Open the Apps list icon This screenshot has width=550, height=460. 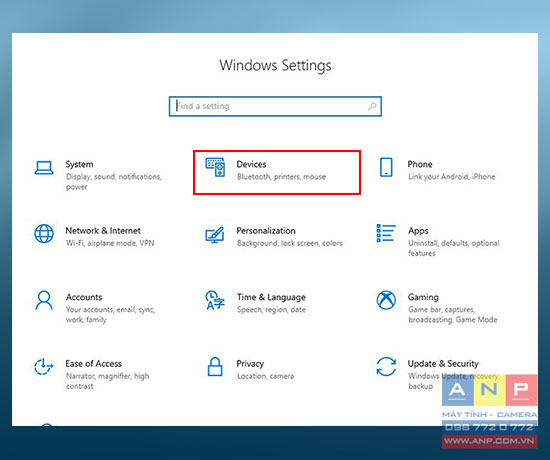tap(386, 233)
